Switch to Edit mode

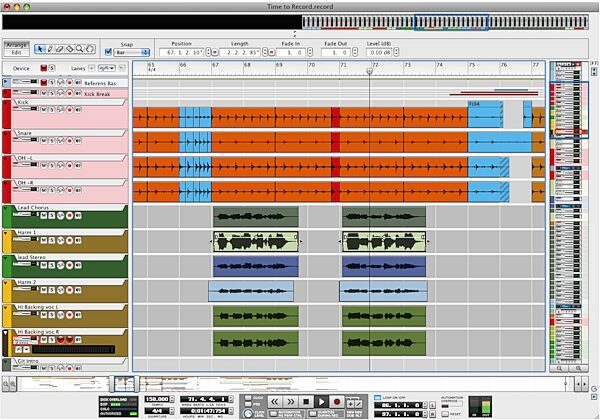click(16, 52)
